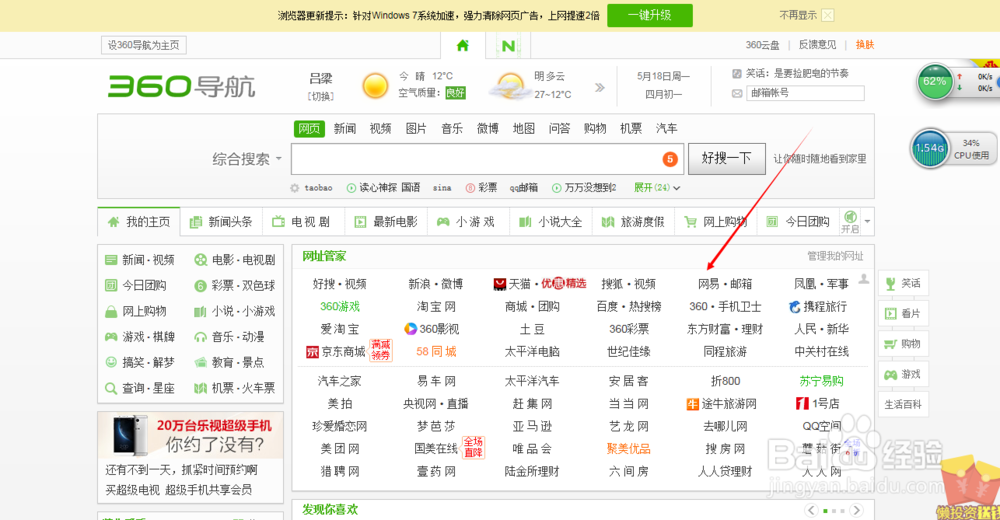Click the 笑话 right sidebar button
This screenshot has height=520, width=1000.
point(903,283)
